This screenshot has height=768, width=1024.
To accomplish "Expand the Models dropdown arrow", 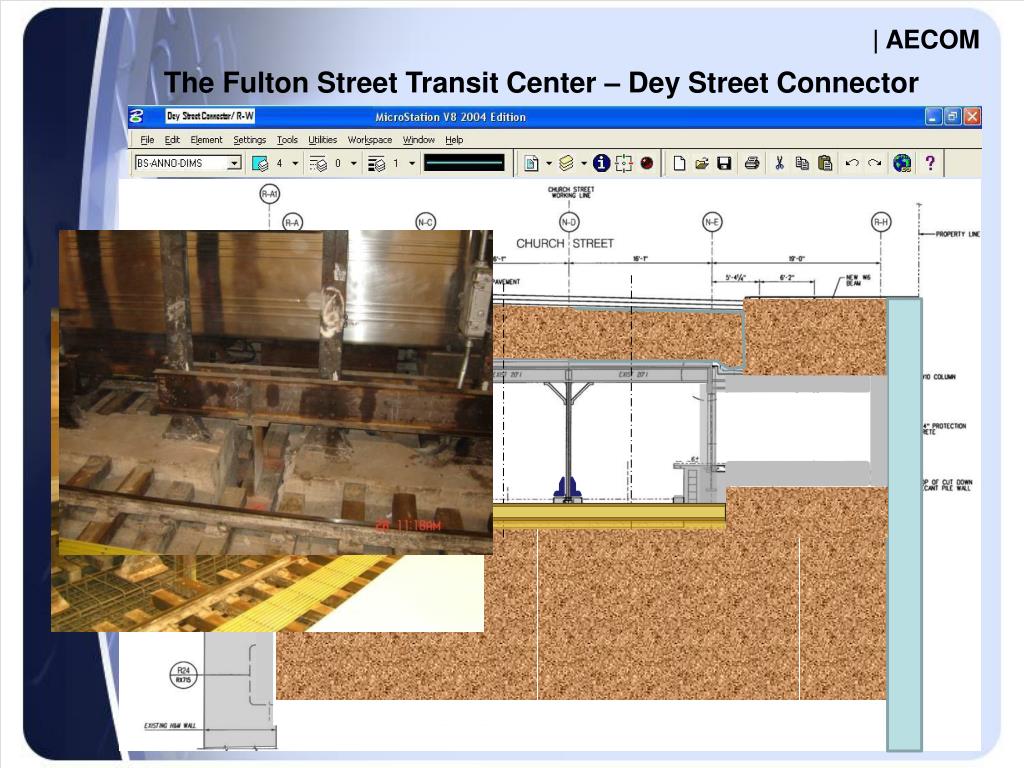I will click(x=549, y=163).
